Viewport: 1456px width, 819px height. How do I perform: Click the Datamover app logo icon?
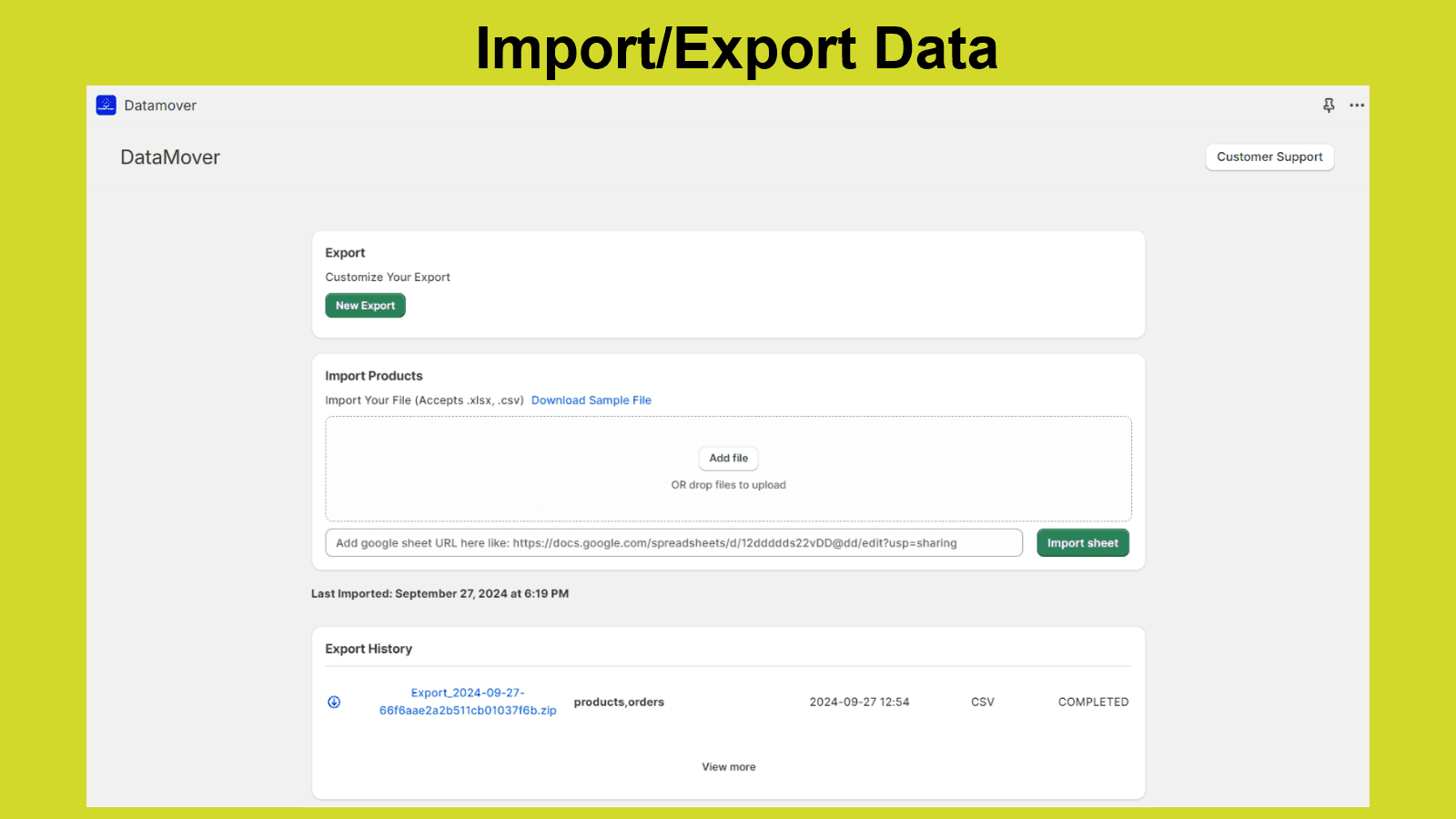tap(106, 106)
